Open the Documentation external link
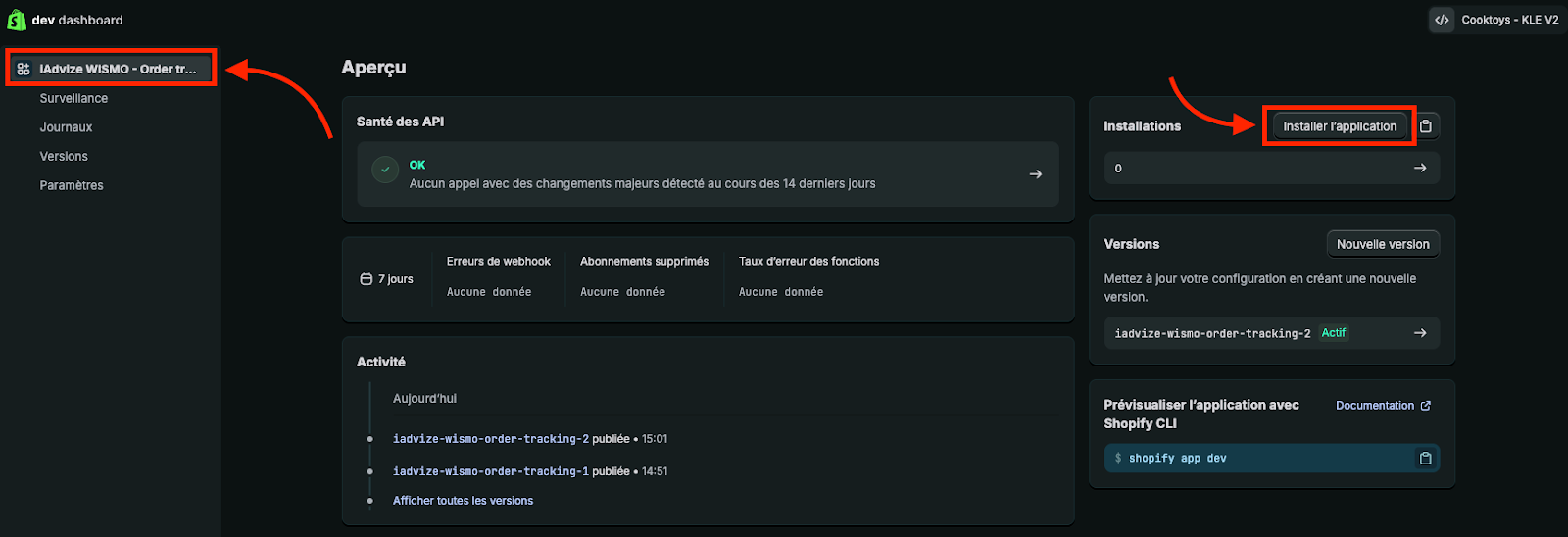This screenshot has width=1568, height=537. 1382,406
